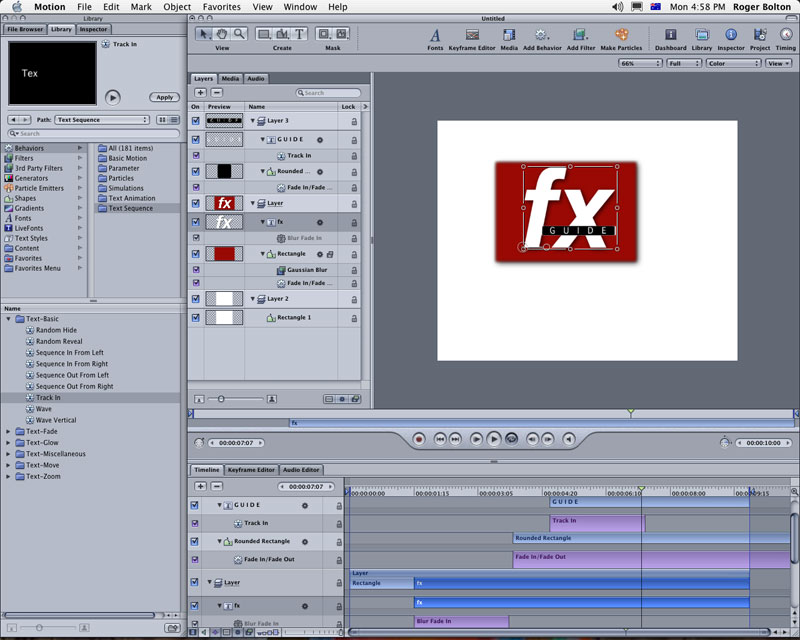
Task: Open the Color channels dropdown
Action: (733, 63)
